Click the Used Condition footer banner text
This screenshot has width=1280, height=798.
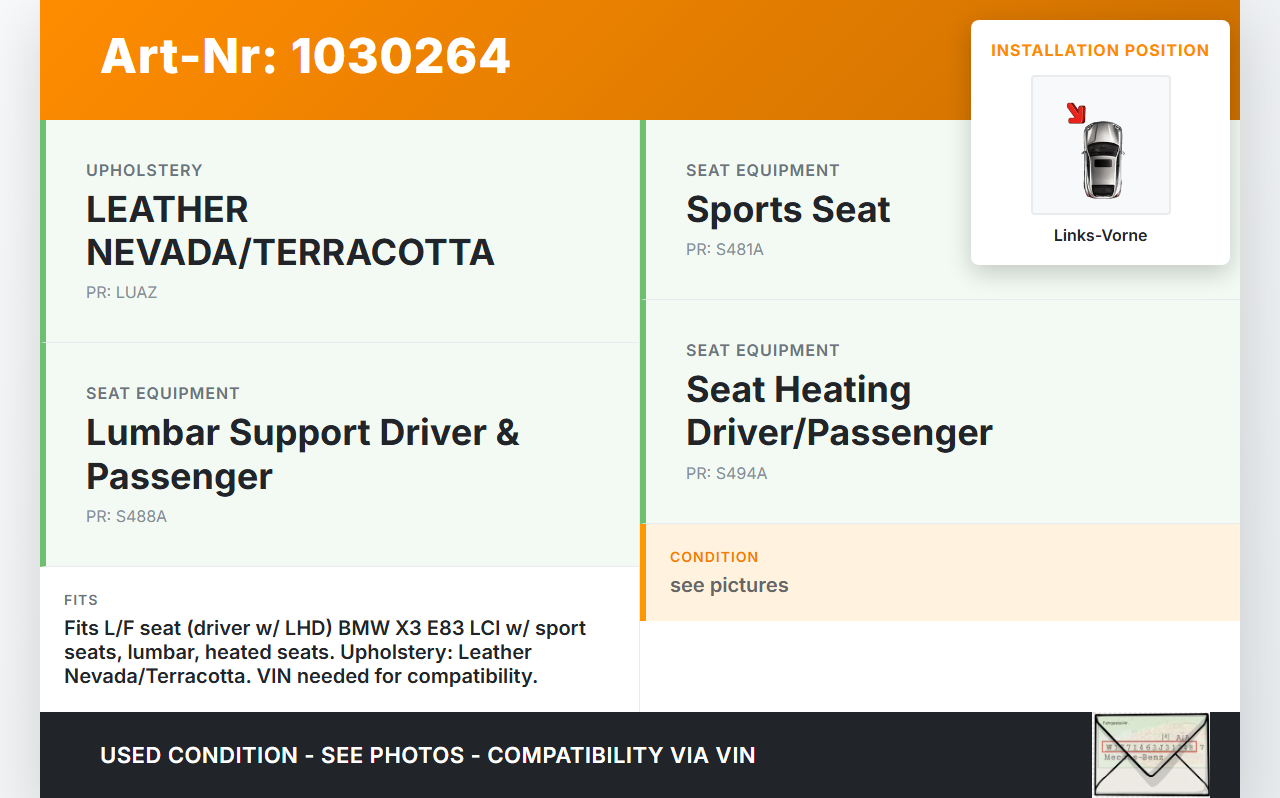pos(427,755)
